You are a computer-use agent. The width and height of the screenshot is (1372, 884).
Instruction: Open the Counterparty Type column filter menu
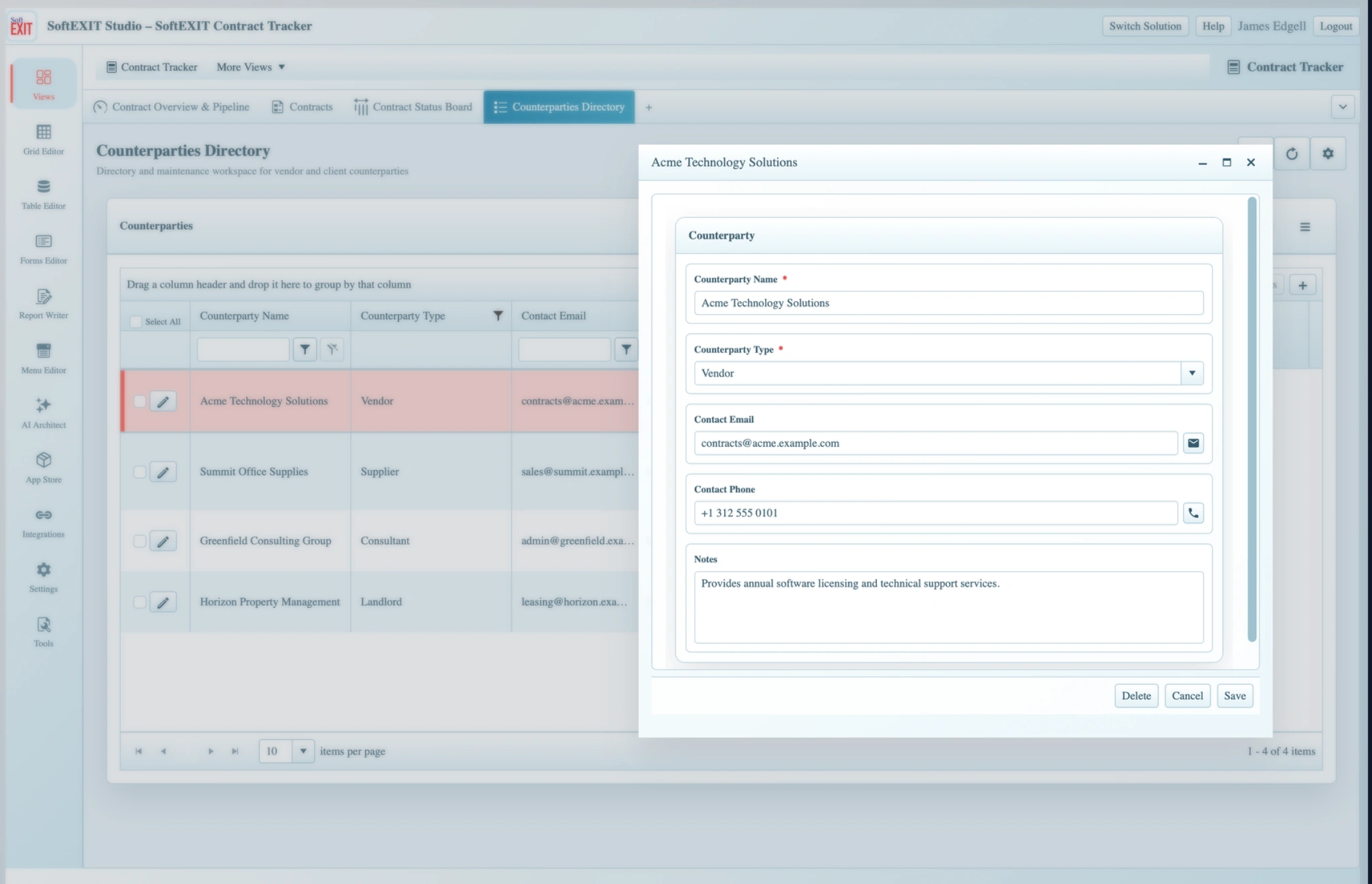(x=498, y=316)
